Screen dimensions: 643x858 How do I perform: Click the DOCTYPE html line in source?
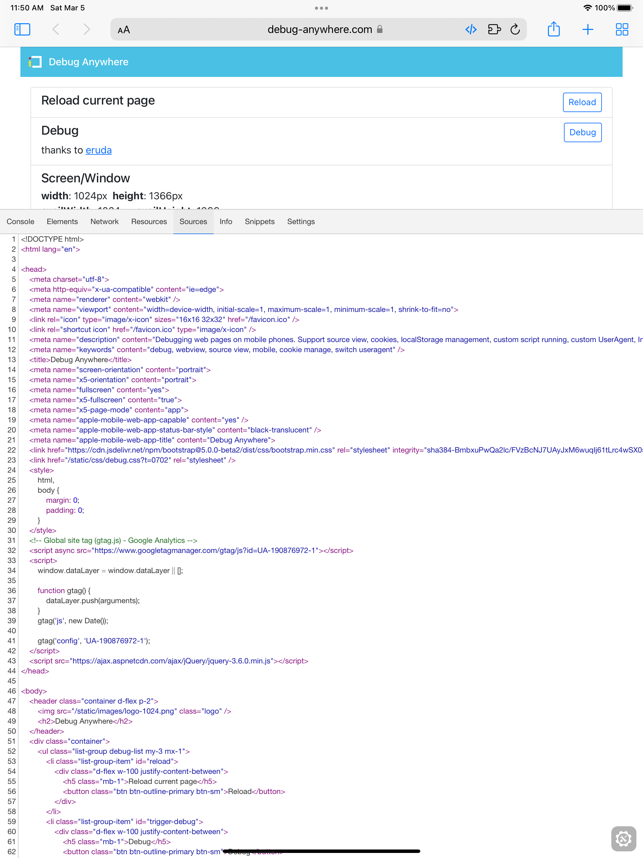(53, 239)
